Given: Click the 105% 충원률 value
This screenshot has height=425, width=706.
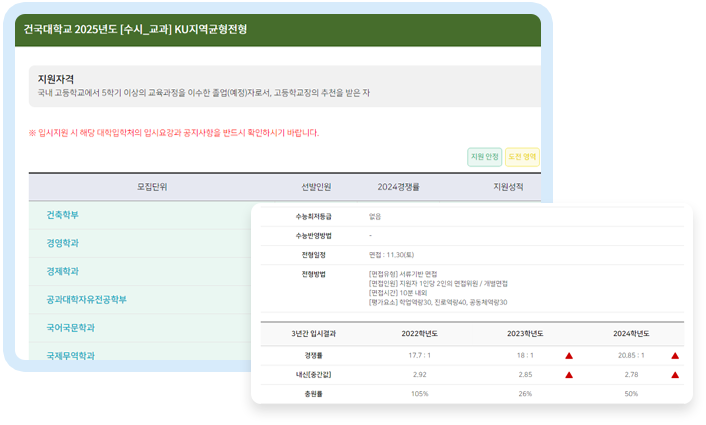Looking at the screenshot, I should (420, 393).
